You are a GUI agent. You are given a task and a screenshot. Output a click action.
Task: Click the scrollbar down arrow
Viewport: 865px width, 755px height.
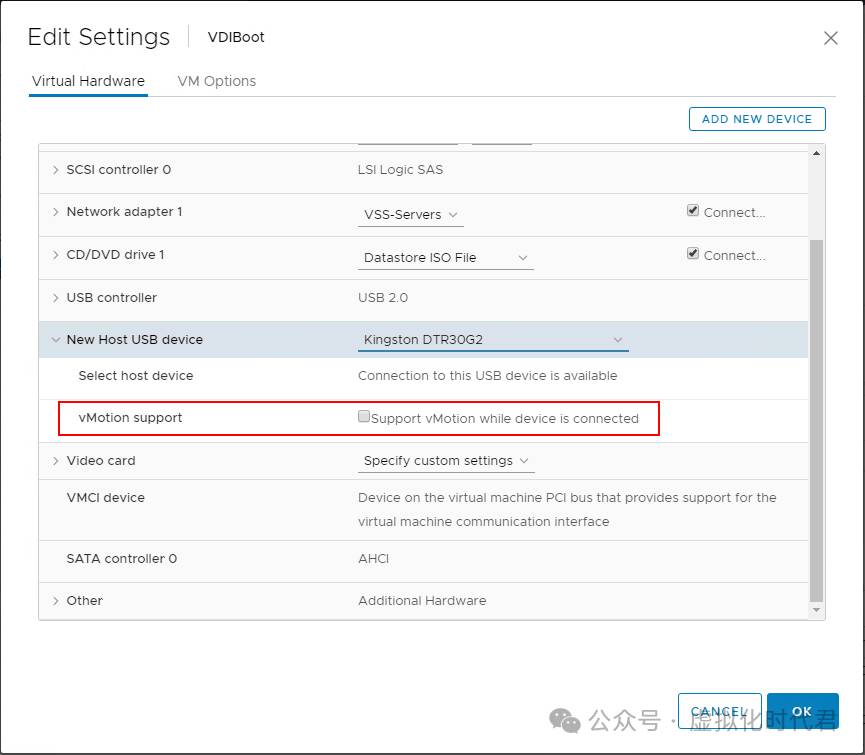click(x=817, y=609)
